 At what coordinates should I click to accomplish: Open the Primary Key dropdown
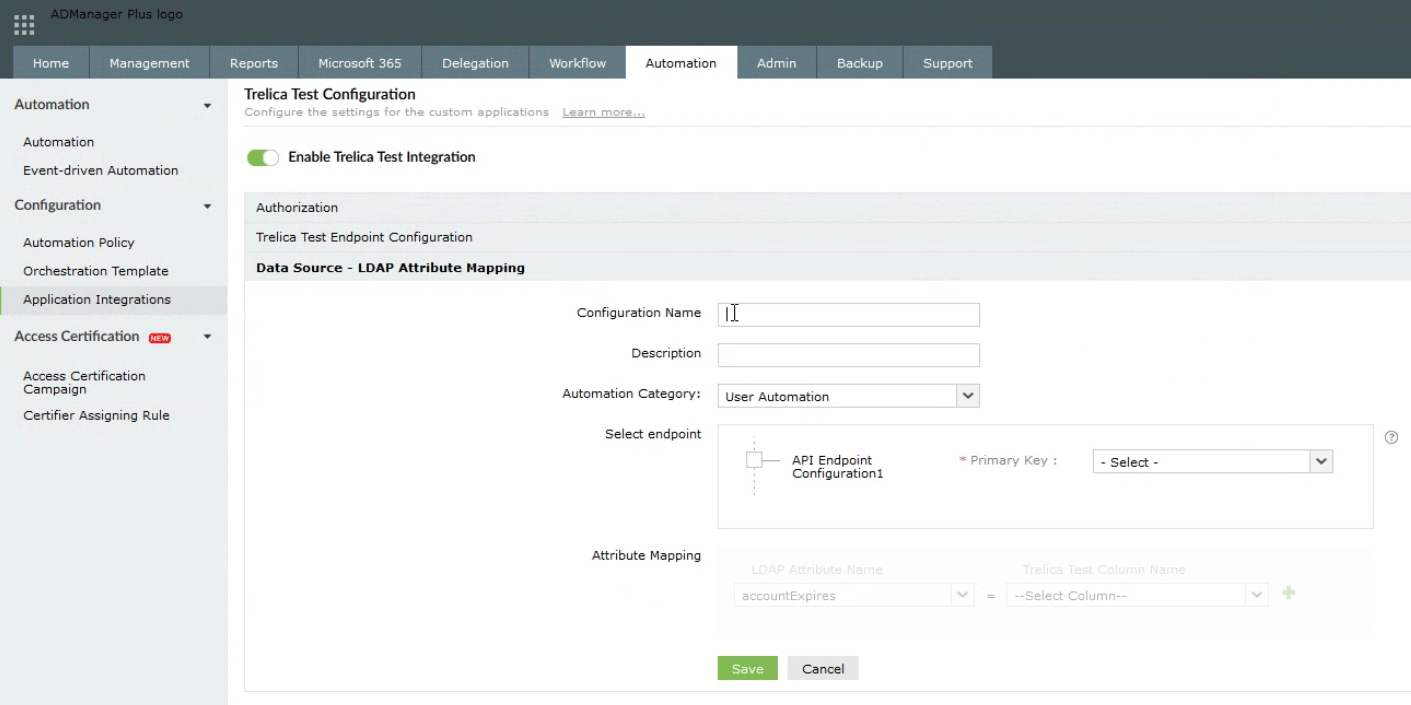coord(1212,462)
